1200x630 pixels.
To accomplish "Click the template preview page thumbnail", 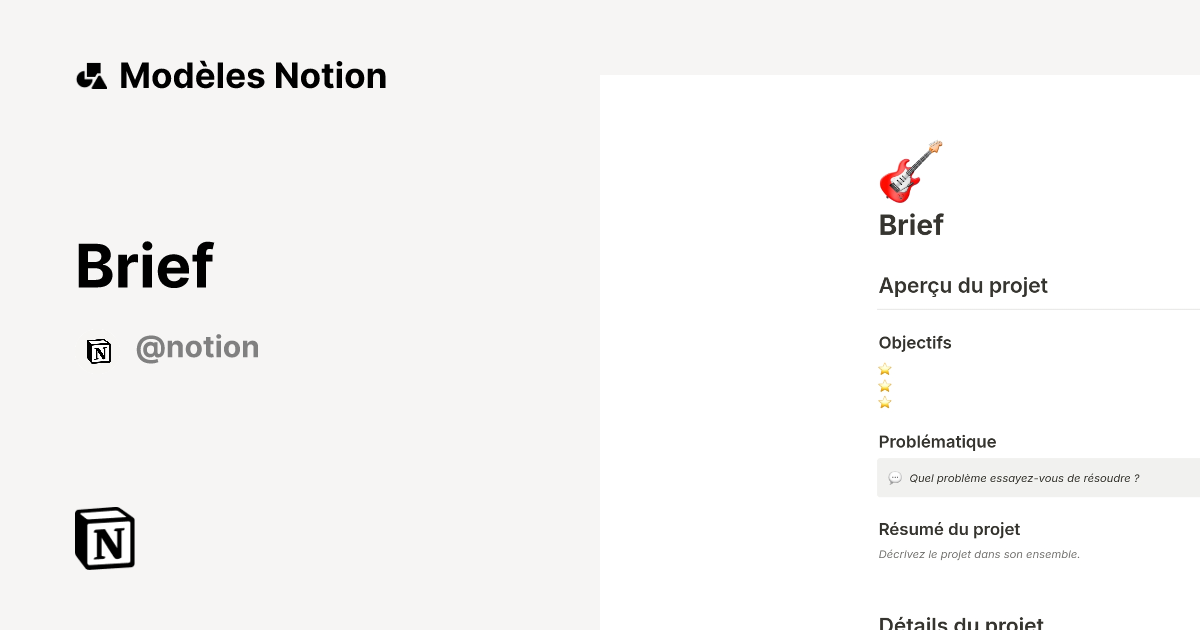I will pos(900,352).
